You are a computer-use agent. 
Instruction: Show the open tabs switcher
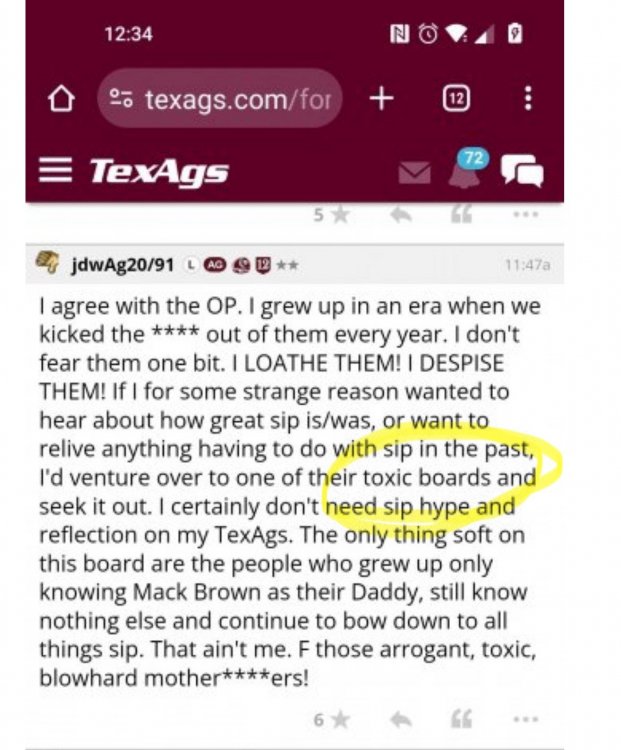[x=456, y=99]
